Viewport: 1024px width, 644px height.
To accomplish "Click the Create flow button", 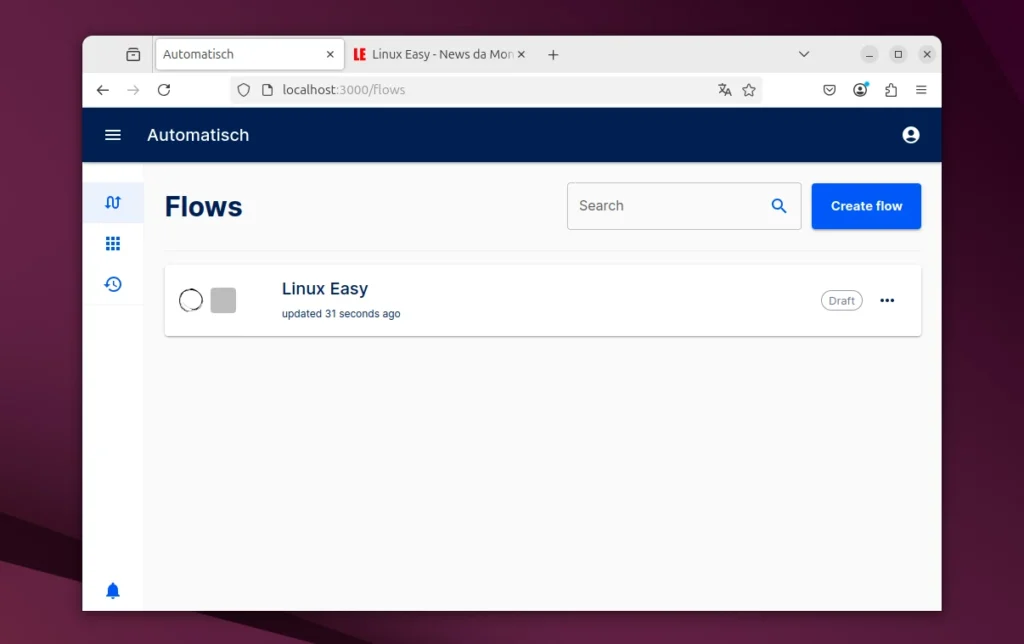I will point(866,206).
